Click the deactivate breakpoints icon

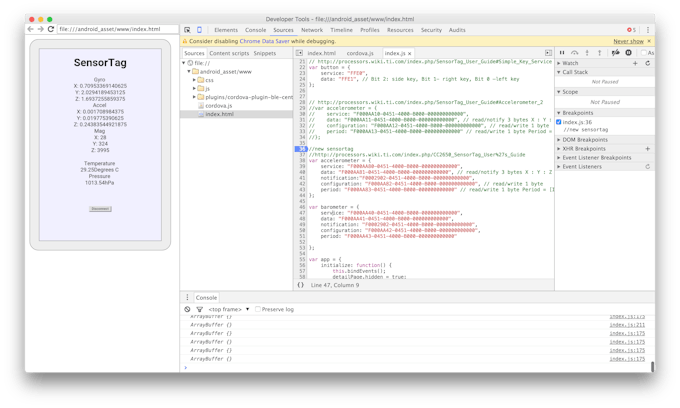615,52
